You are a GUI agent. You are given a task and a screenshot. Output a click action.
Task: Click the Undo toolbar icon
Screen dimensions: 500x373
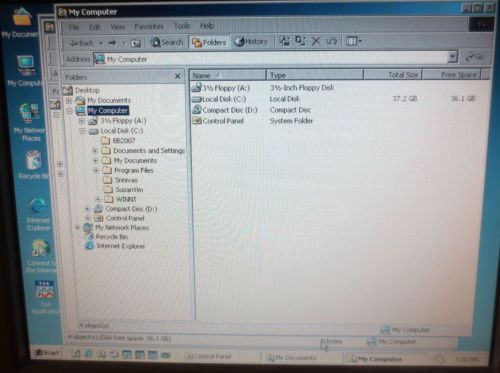pos(331,41)
